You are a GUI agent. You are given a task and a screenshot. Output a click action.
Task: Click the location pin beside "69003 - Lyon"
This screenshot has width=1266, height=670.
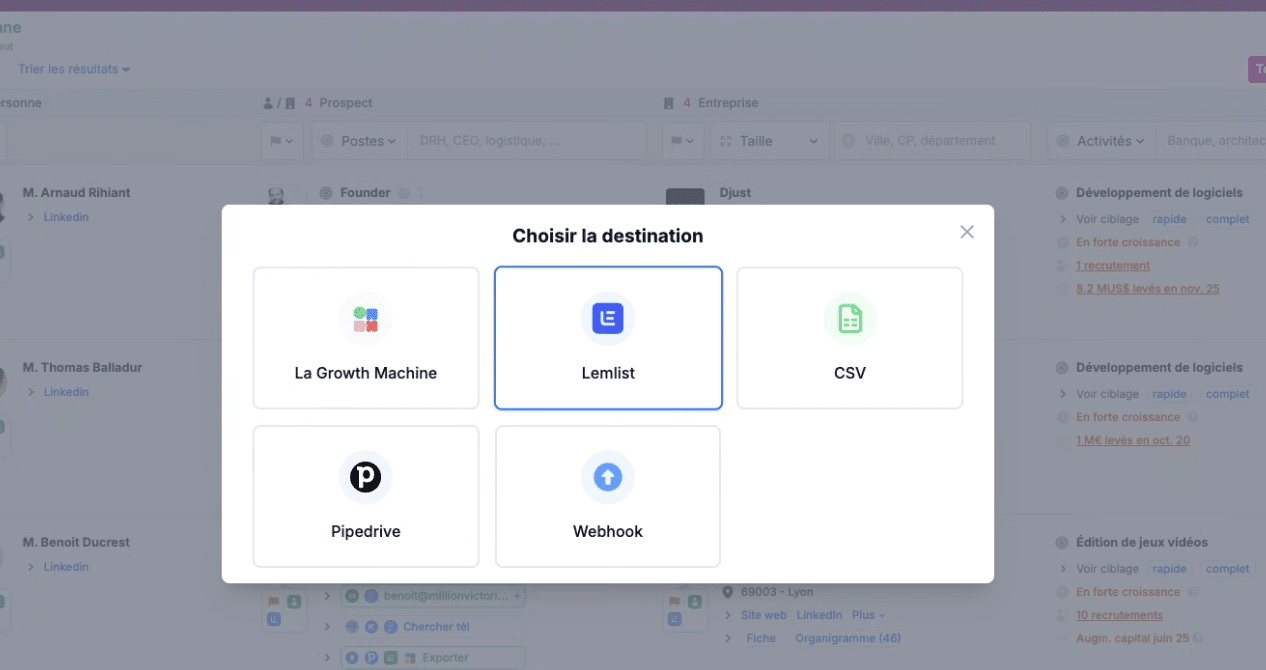tap(727, 591)
